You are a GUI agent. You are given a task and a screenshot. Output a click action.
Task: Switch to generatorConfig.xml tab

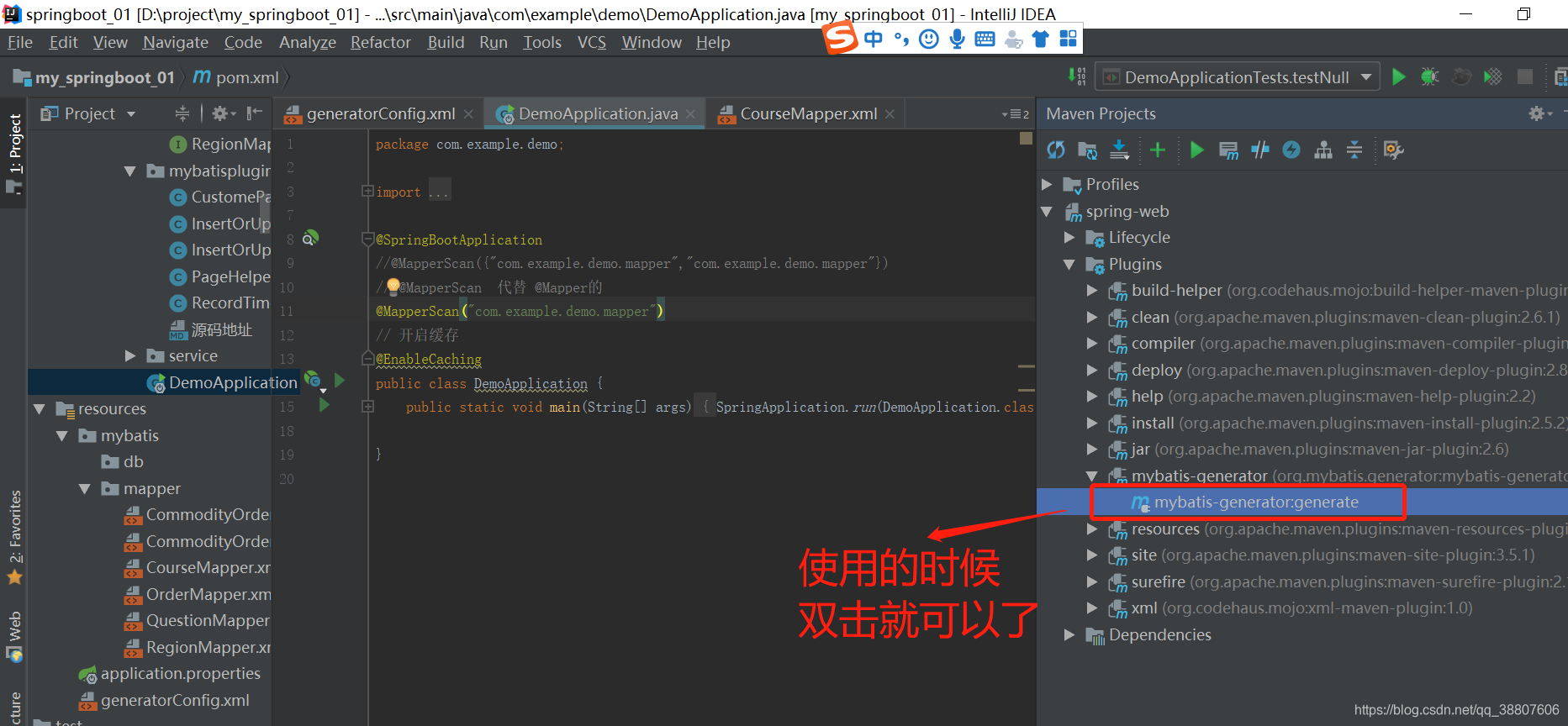tap(380, 113)
